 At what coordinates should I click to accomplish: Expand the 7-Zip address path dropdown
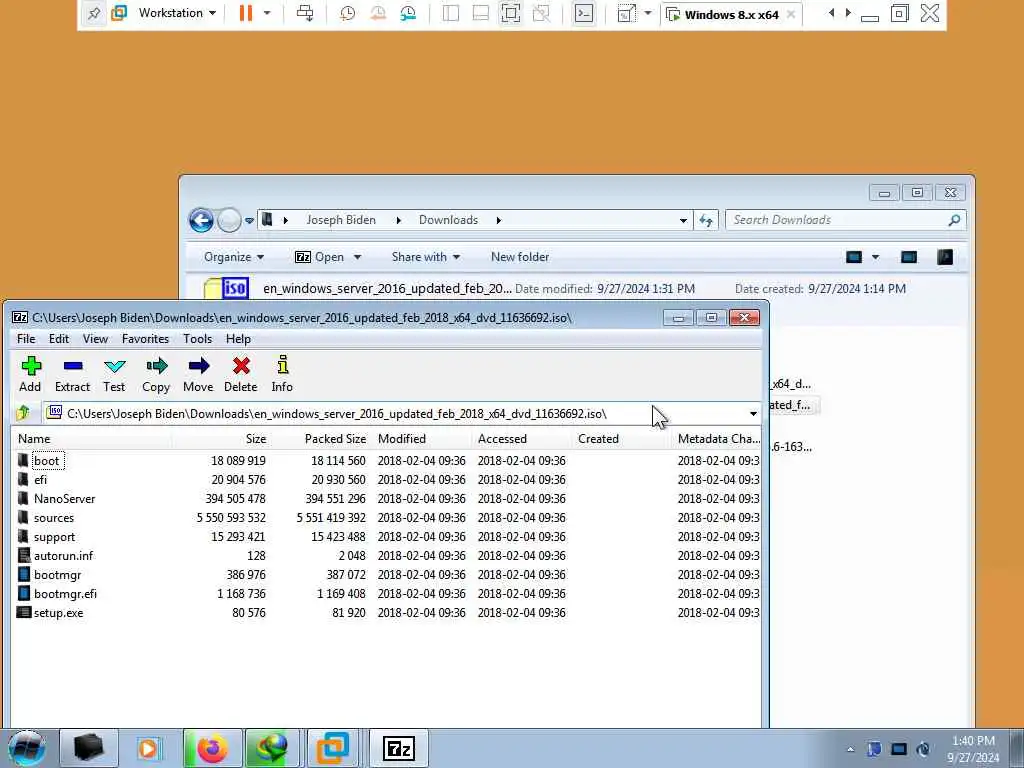tap(753, 414)
